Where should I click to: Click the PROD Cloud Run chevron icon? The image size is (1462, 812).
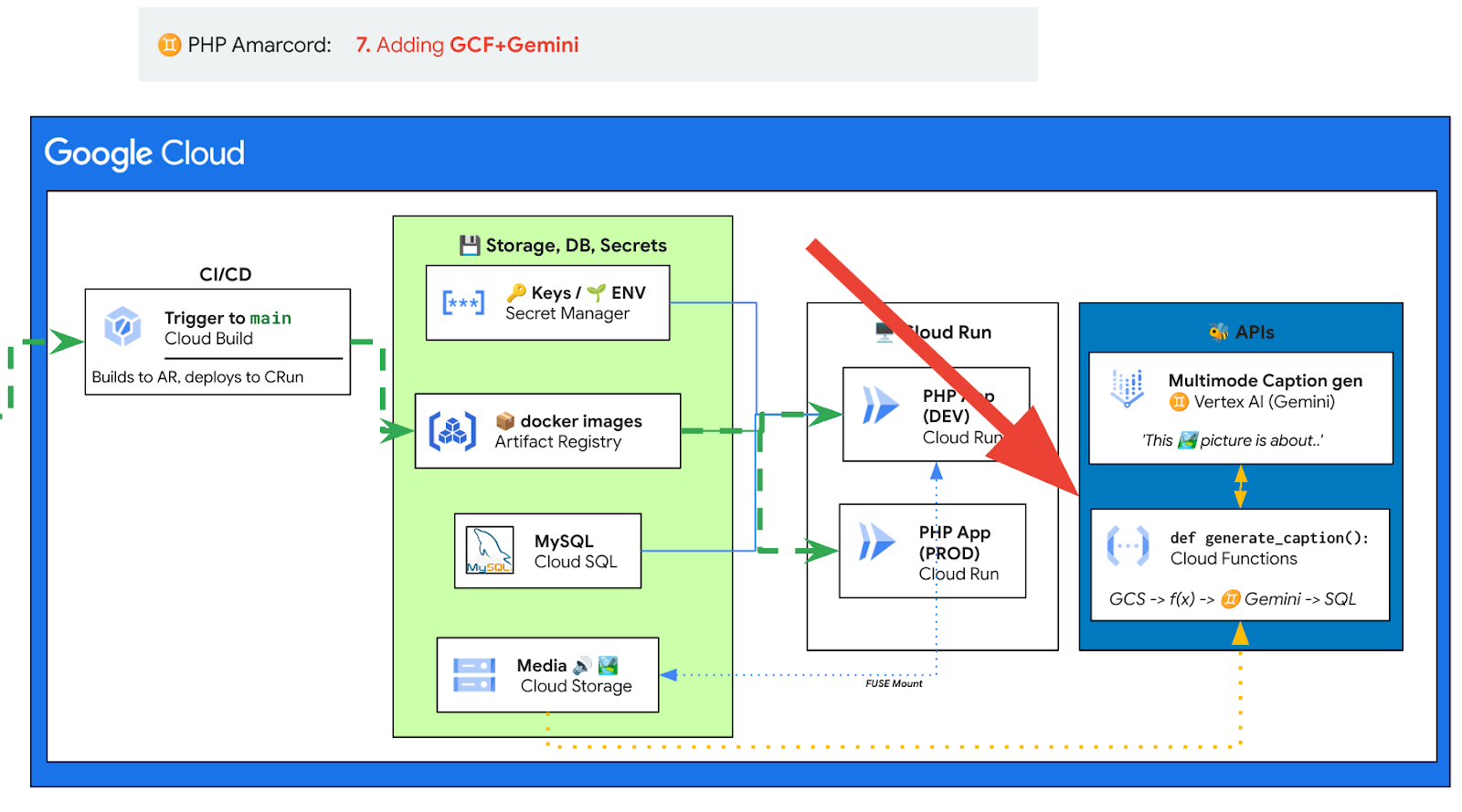pos(877,542)
